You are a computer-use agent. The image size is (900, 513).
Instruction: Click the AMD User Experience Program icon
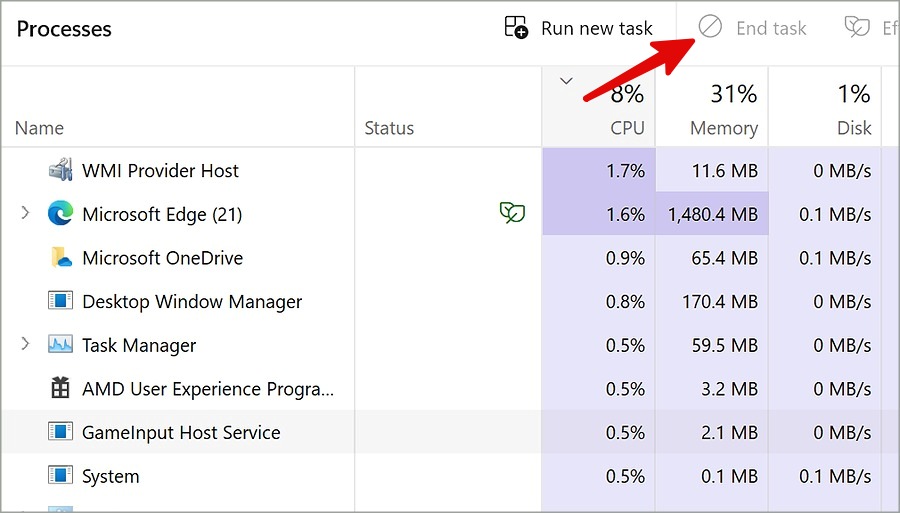pos(61,389)
